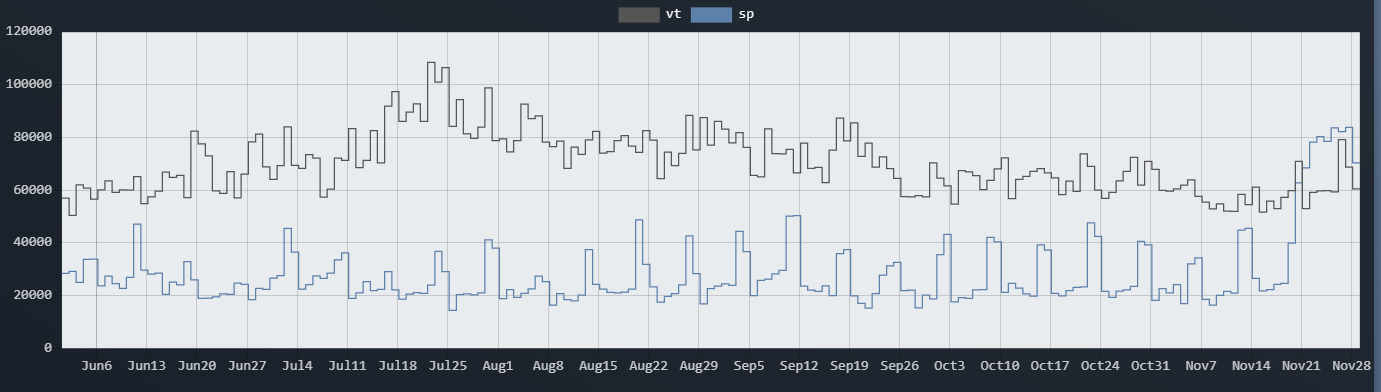Screen dimensions: 1381x392
Task: Select the Jul25 x-axis date label
Action: coord(448,366)
